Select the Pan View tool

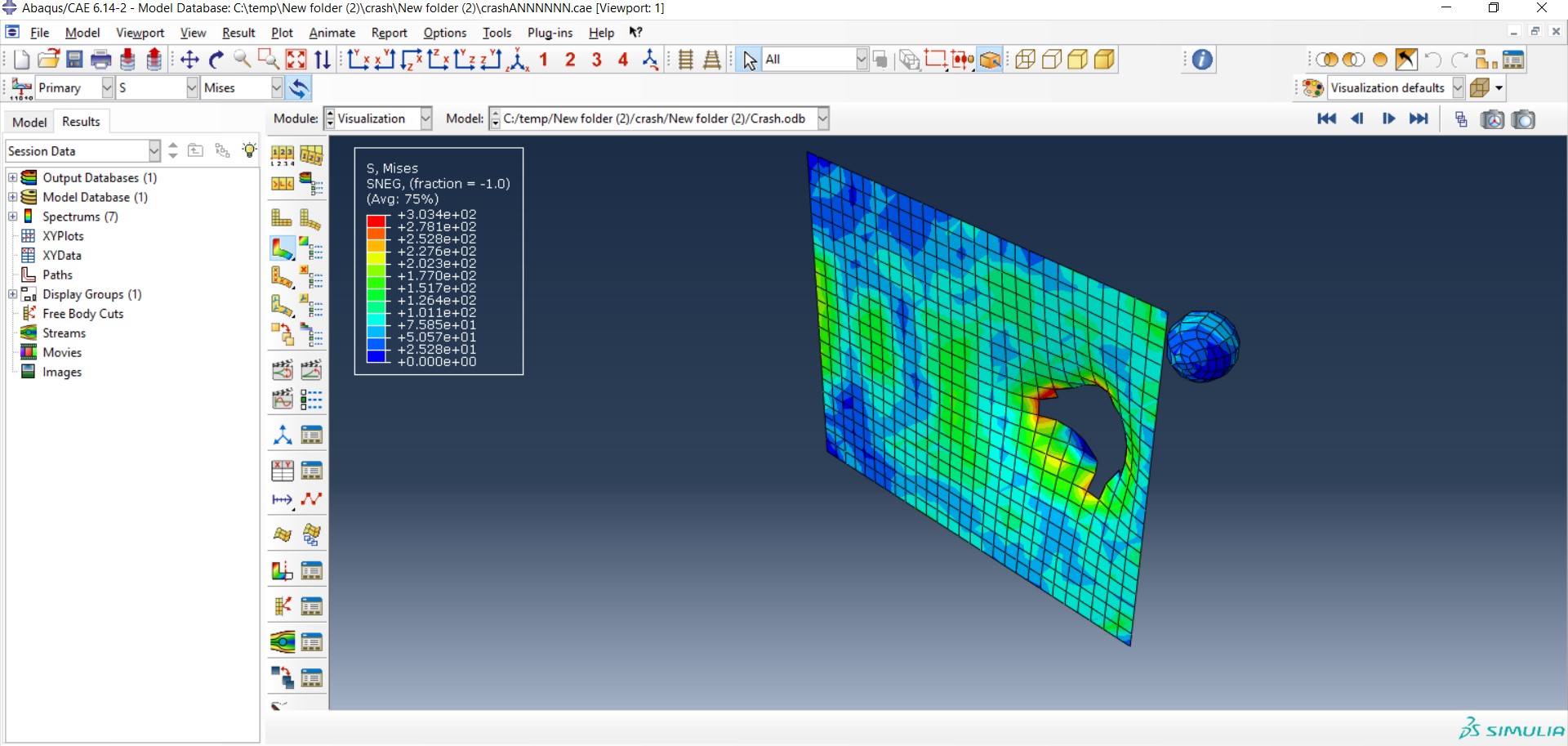point(189,60)
